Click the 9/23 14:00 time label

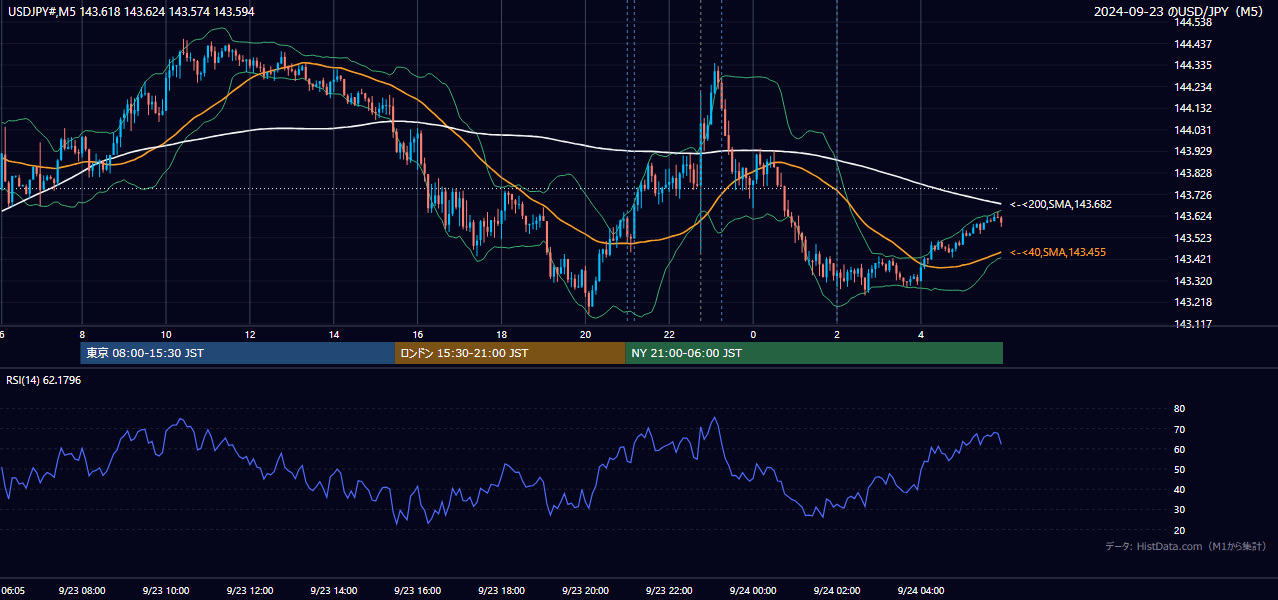click(334, 591)
